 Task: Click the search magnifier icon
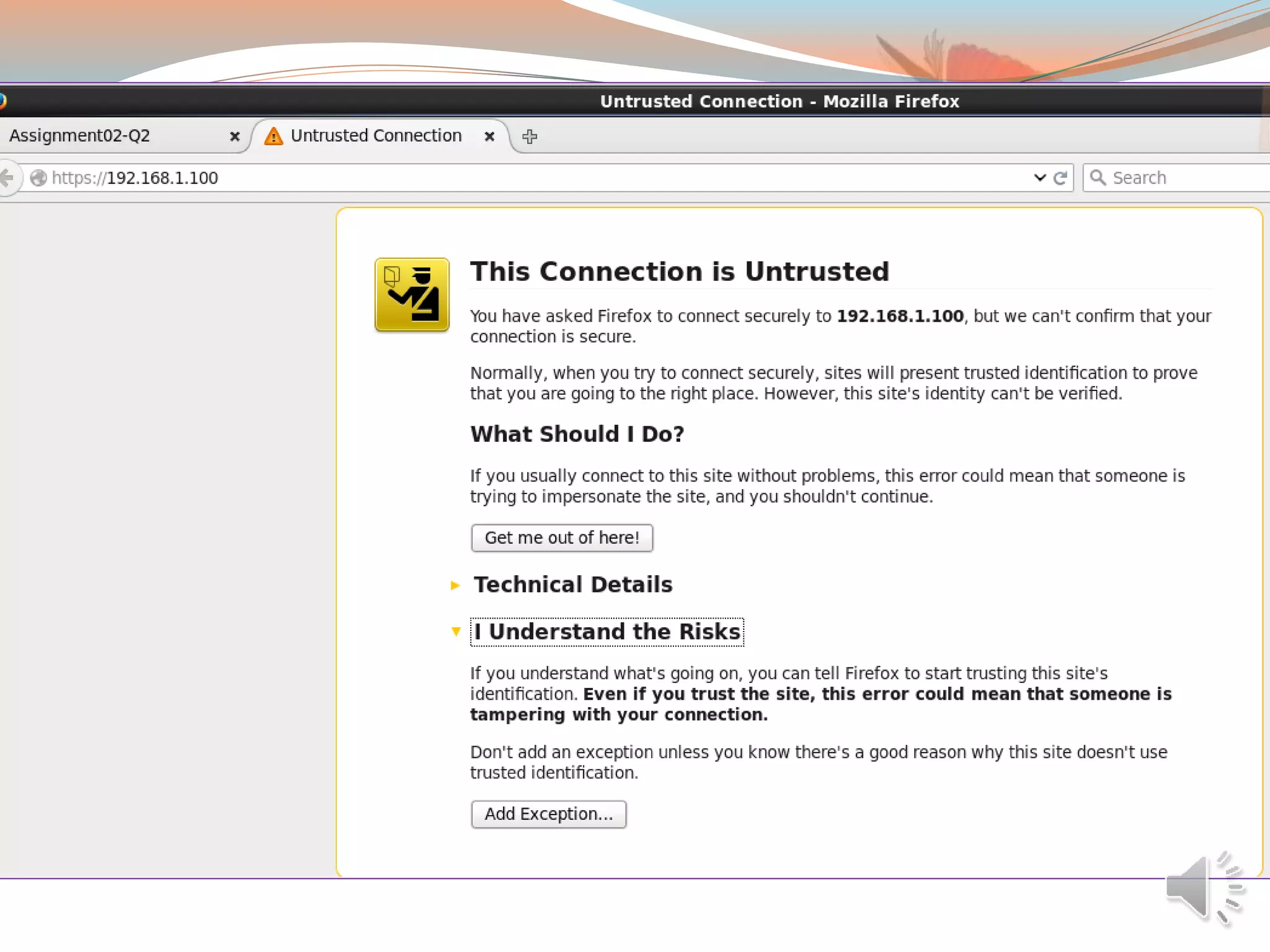(x=1097, y=178)
